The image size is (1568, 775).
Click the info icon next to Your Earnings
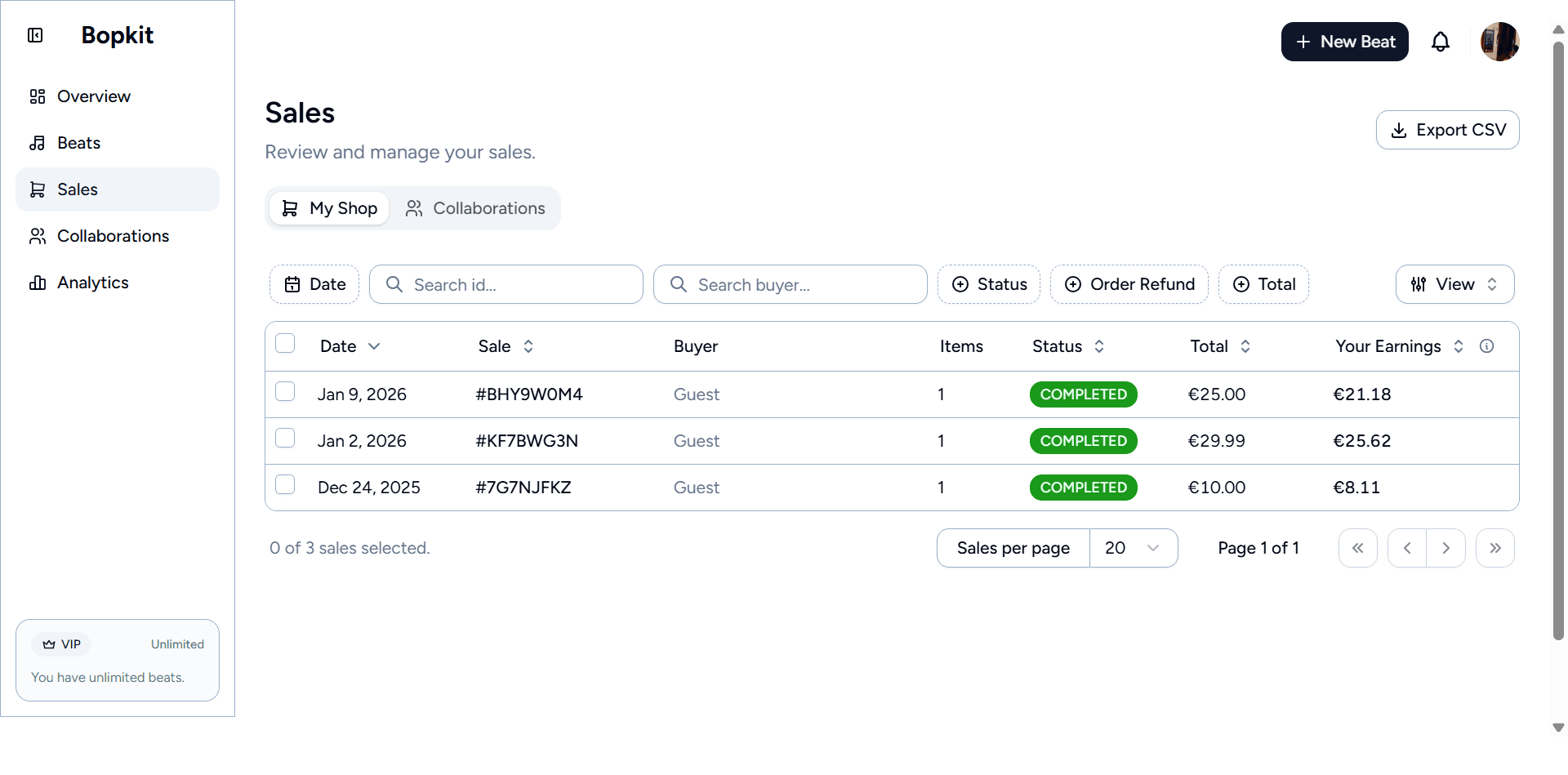pos(1487,345)
